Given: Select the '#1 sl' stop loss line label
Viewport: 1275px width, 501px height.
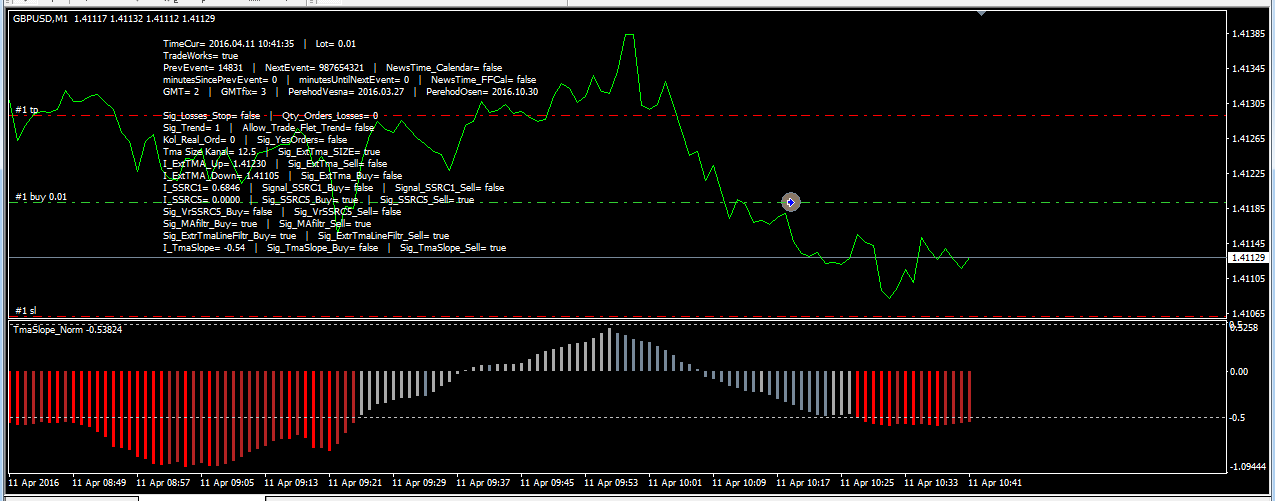Looking at the screenshot, I should (26, 311).
